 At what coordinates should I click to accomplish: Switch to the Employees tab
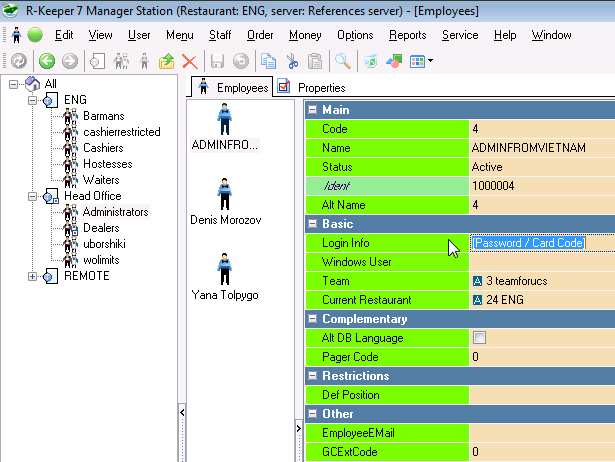pos(231,87)
